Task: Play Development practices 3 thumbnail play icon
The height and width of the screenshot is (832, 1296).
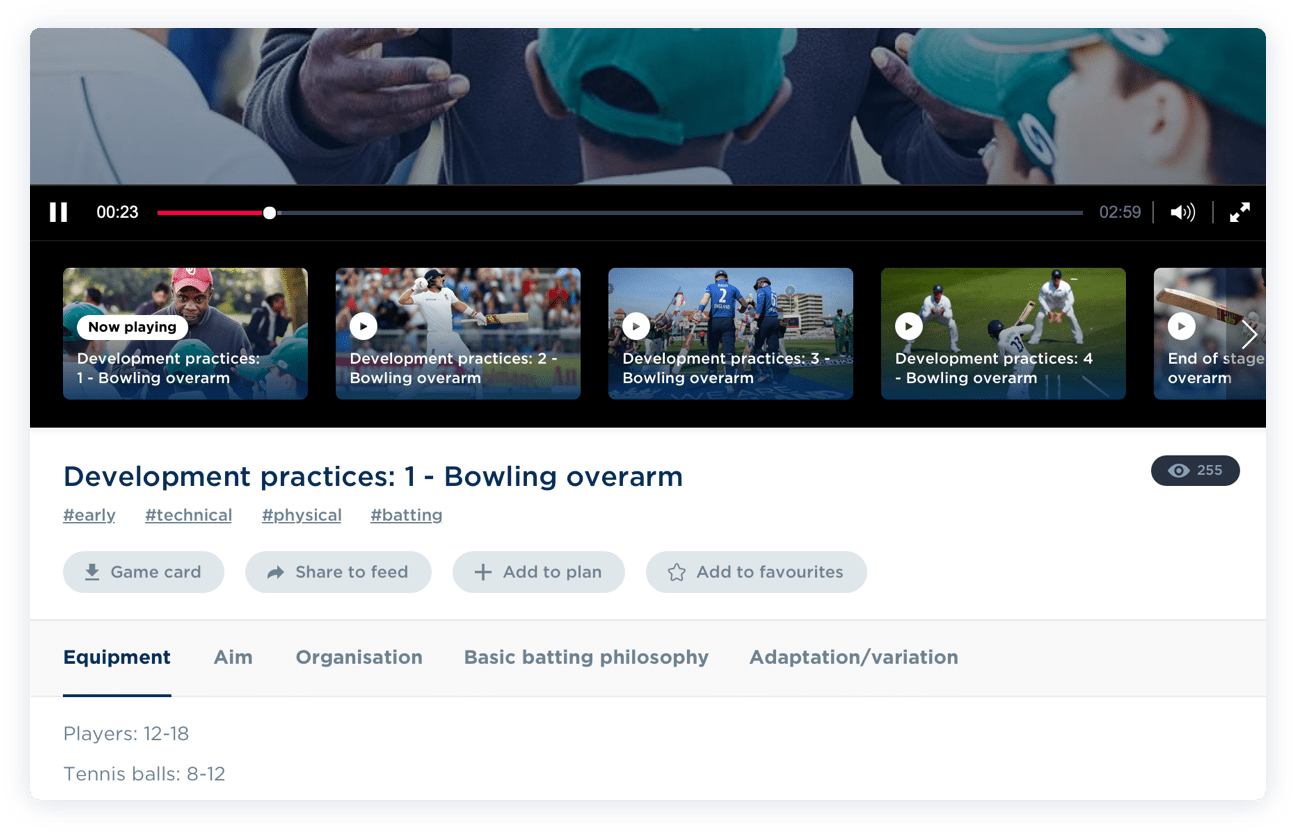Action: 636,326
